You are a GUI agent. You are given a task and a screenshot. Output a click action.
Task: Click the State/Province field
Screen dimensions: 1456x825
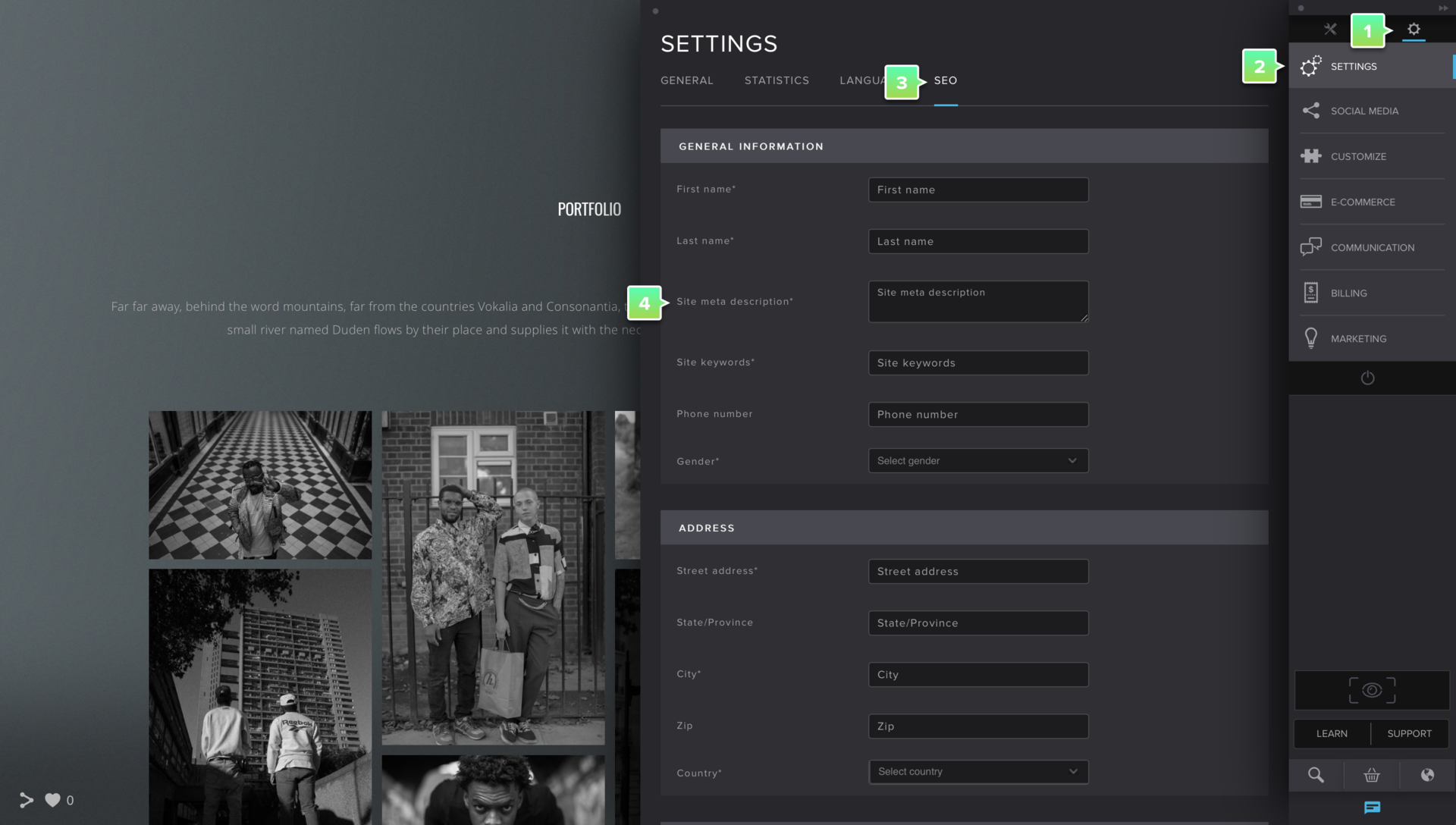(x=978, y=623)
